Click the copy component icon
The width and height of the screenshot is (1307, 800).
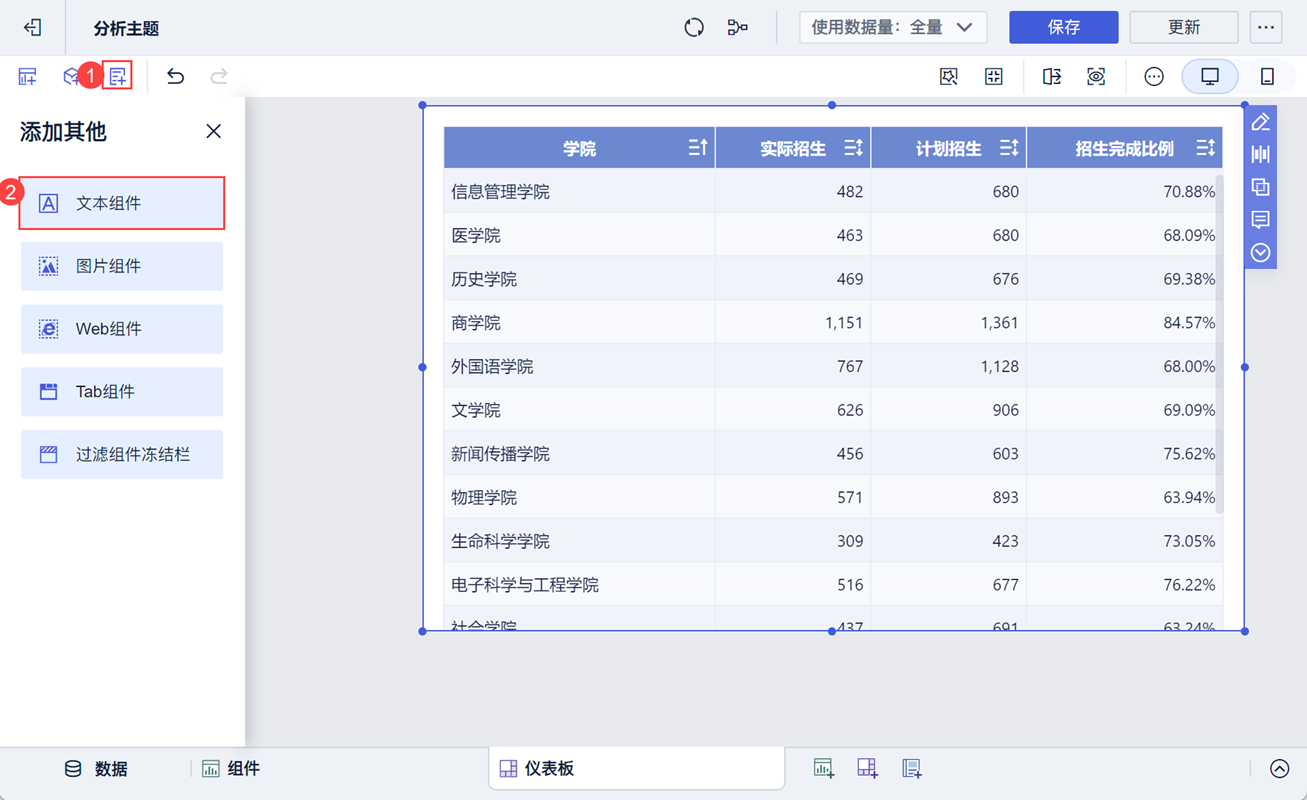click(1261, 187)
